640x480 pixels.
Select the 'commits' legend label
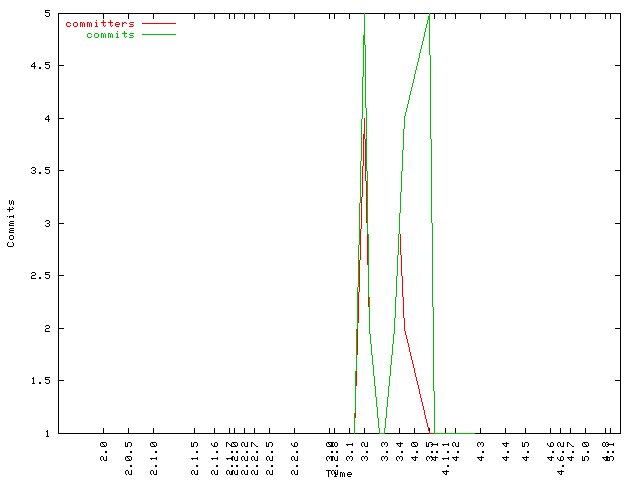point(110,34)
